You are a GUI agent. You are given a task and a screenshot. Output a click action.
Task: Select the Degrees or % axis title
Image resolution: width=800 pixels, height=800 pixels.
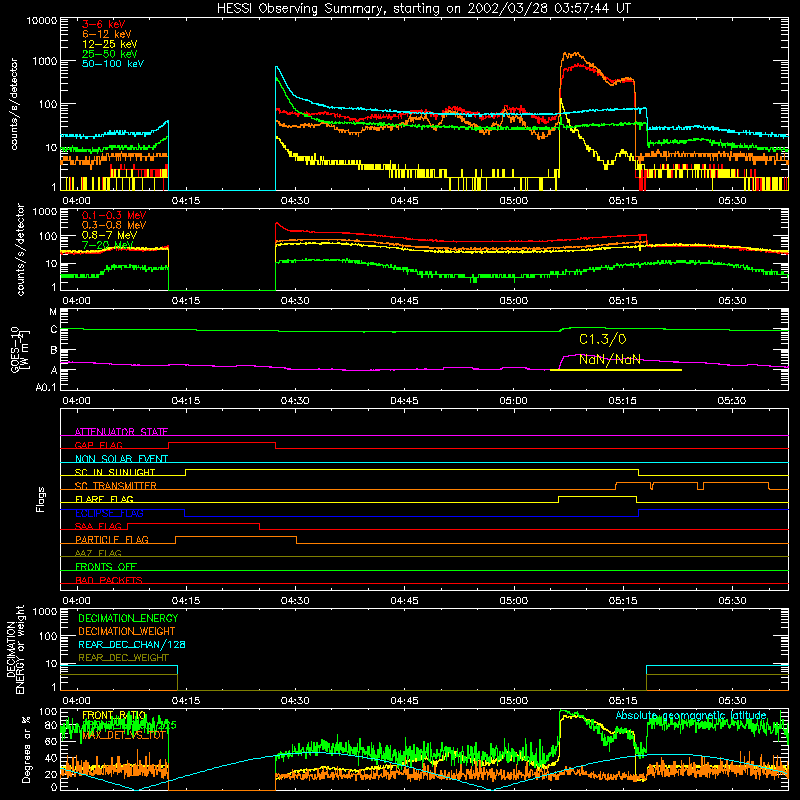26,749
